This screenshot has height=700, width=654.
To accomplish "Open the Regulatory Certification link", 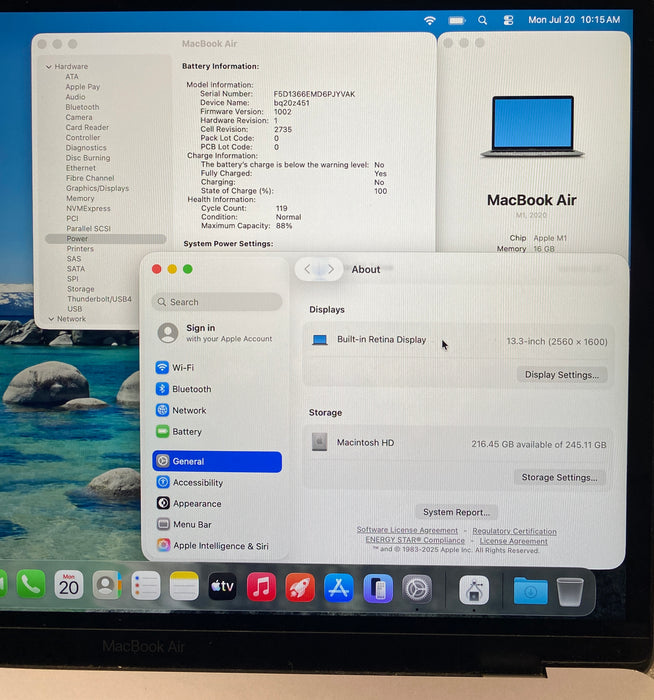I will coord(514,531).
